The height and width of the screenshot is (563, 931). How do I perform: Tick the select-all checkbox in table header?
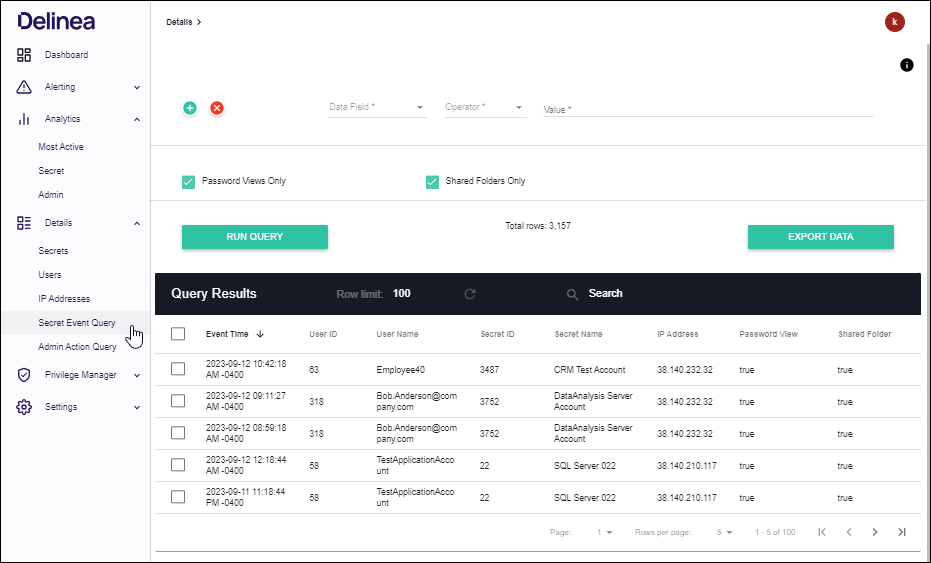178,334
